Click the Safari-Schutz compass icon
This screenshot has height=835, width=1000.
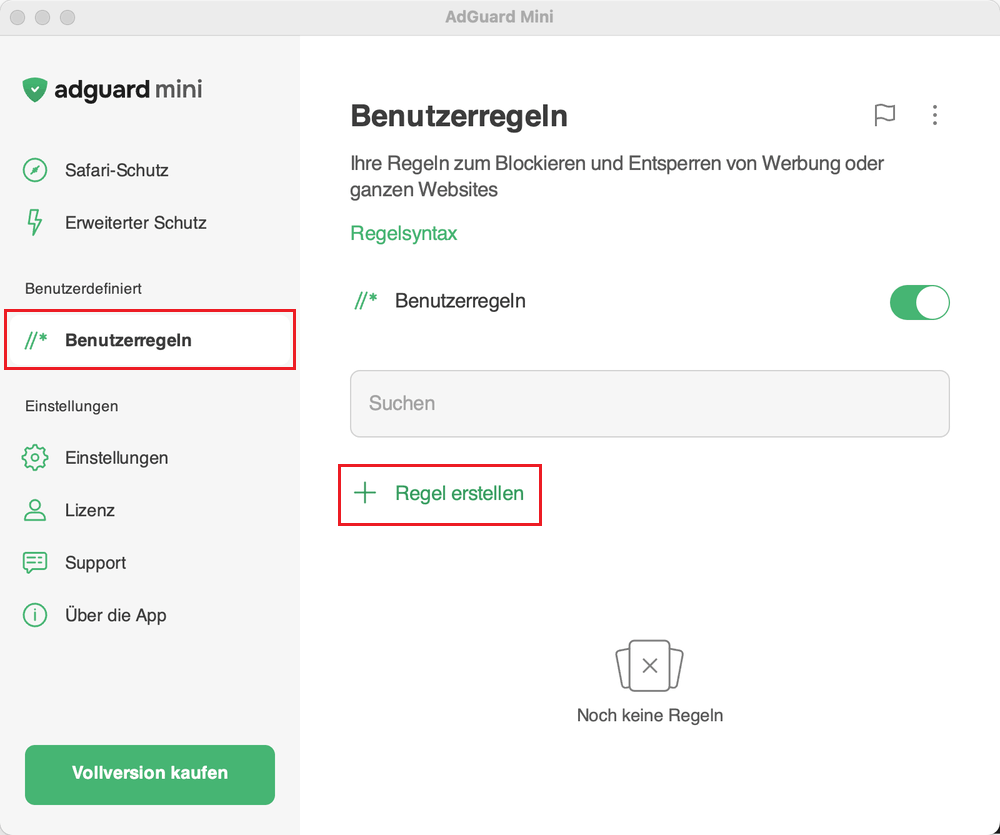click(35, 170)
